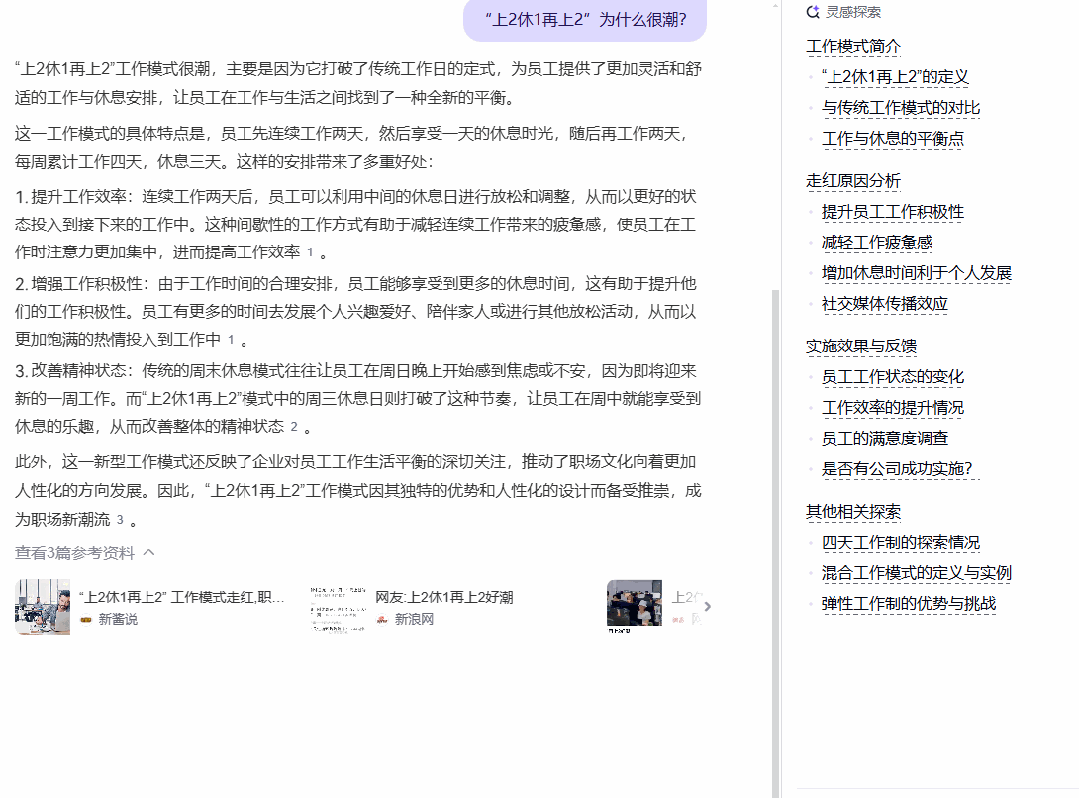Click the user question bubble "上2休1再上2" 为什么很潮?

[x=586, y=20]
